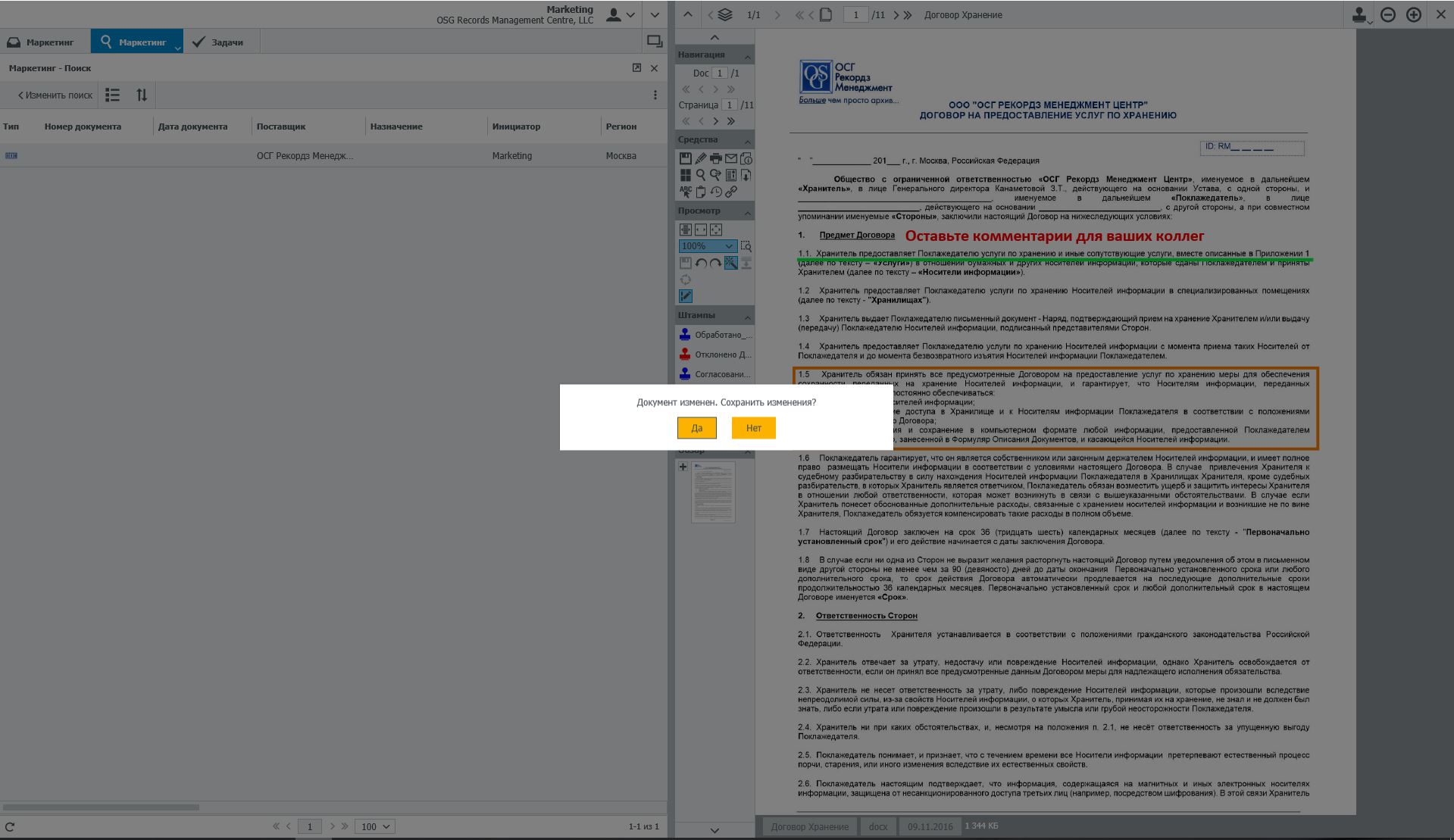1454x840 pixels.
Task: Open the viewer user stamp dropdown
Action: [1362, 14]
